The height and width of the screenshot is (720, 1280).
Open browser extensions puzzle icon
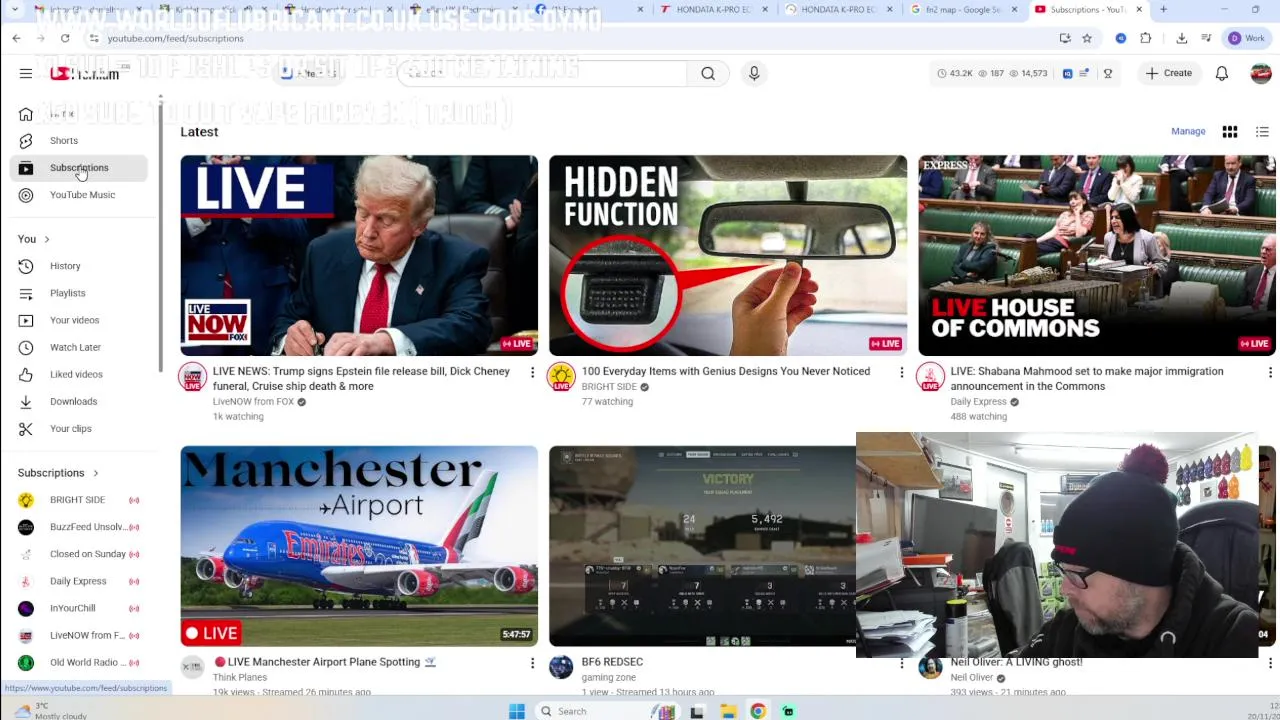[x=1146, y=38]
